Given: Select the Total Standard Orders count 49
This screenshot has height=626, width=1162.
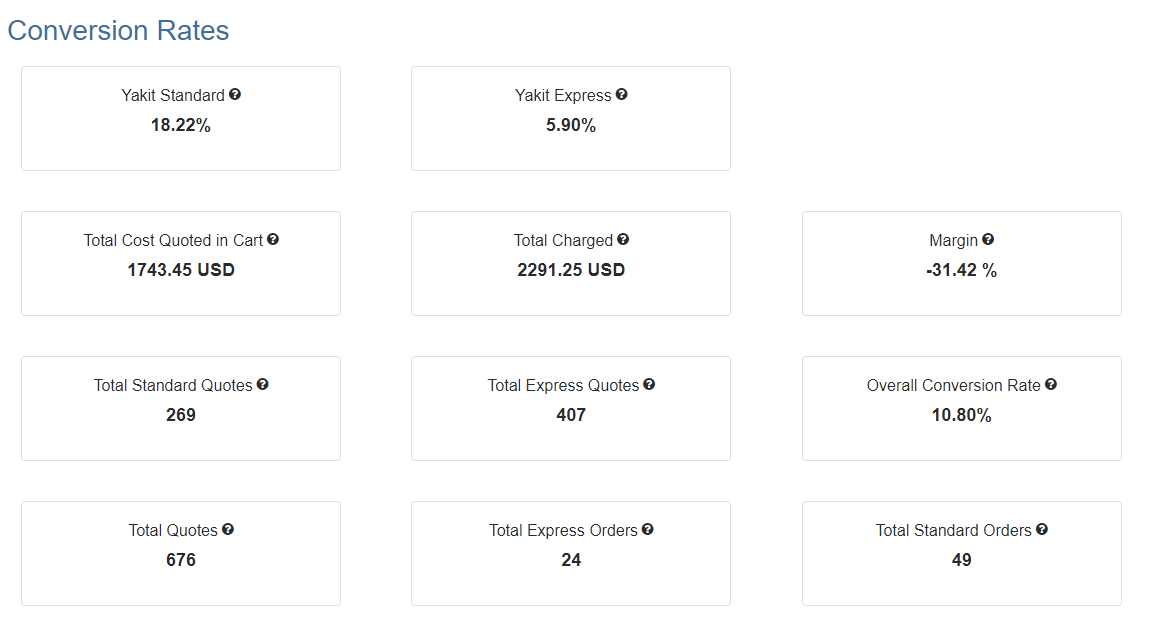Looking at the screenshot, I should click(961, 560).
